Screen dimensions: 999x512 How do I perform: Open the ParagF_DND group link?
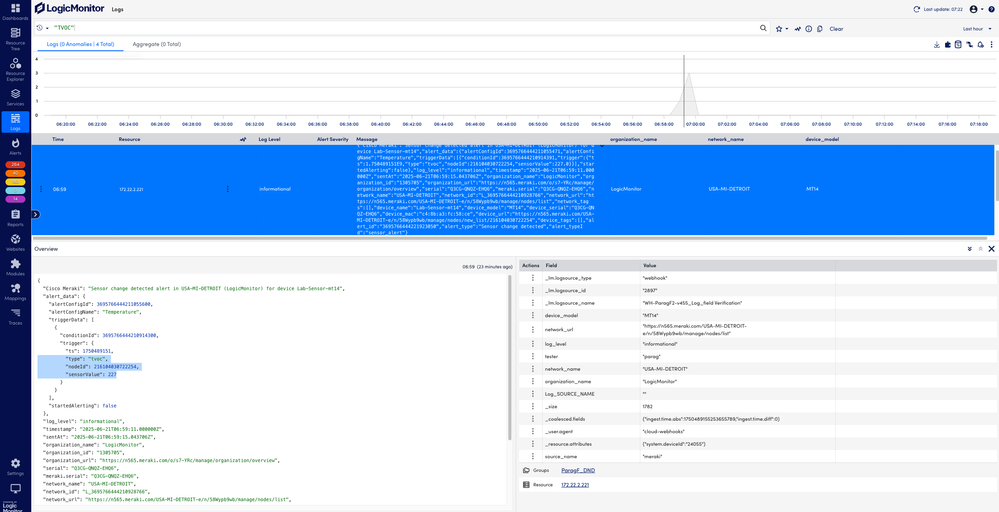tap(579, 470)
